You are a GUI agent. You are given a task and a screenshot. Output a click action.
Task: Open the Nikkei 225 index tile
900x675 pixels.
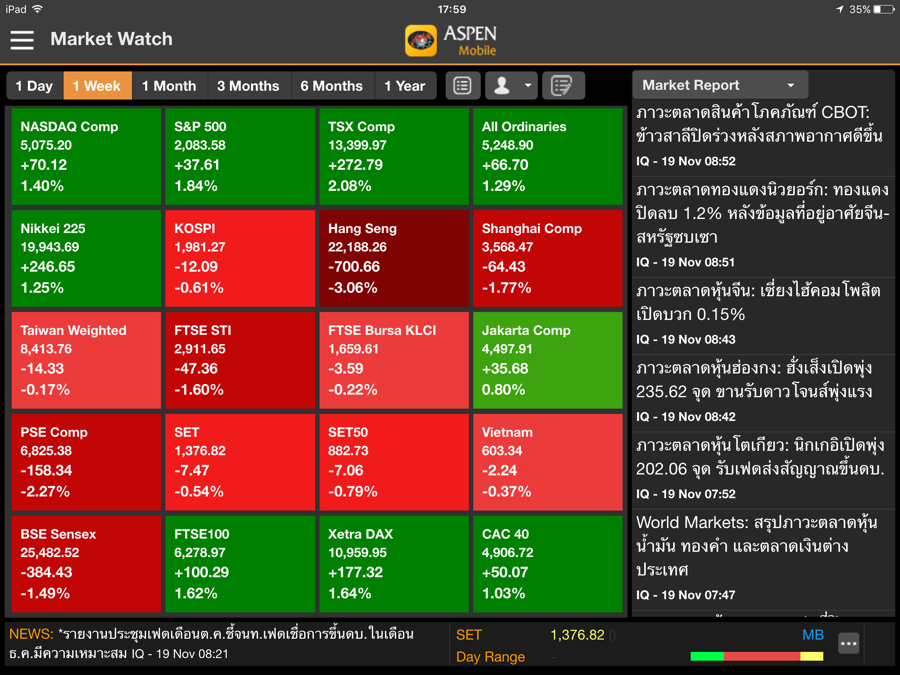(86, 258)
